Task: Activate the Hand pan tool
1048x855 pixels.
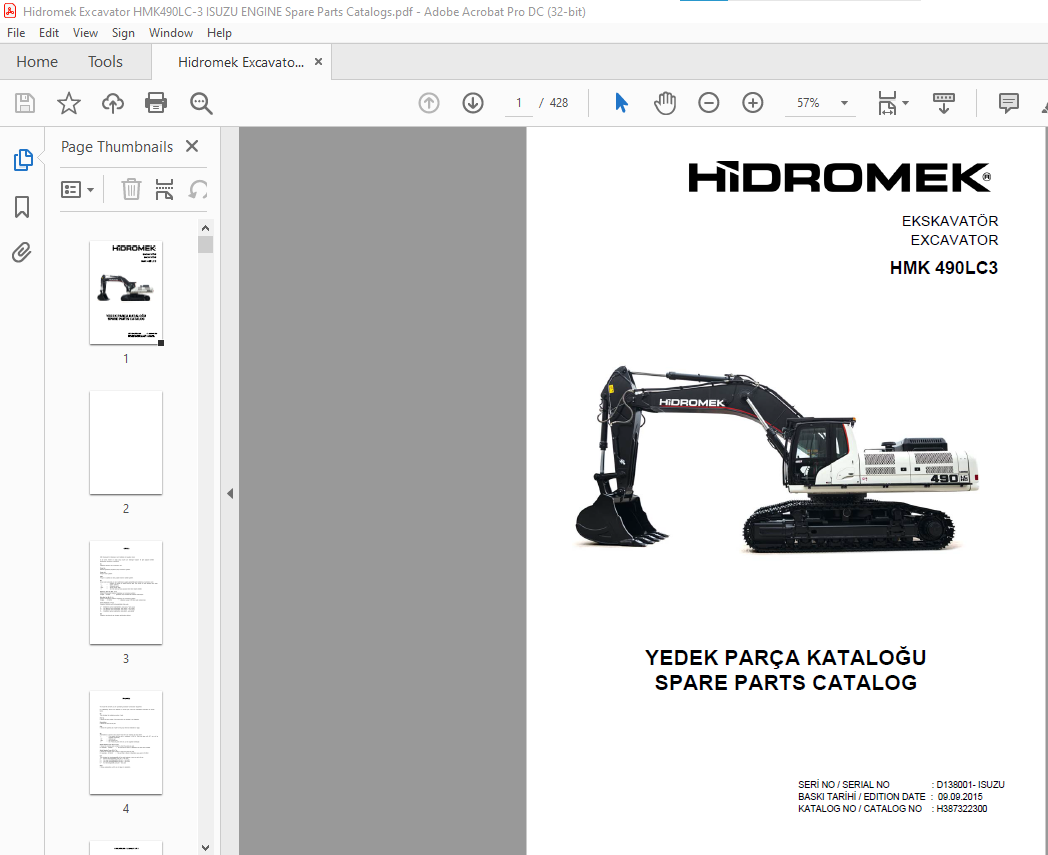Action: 664,103
